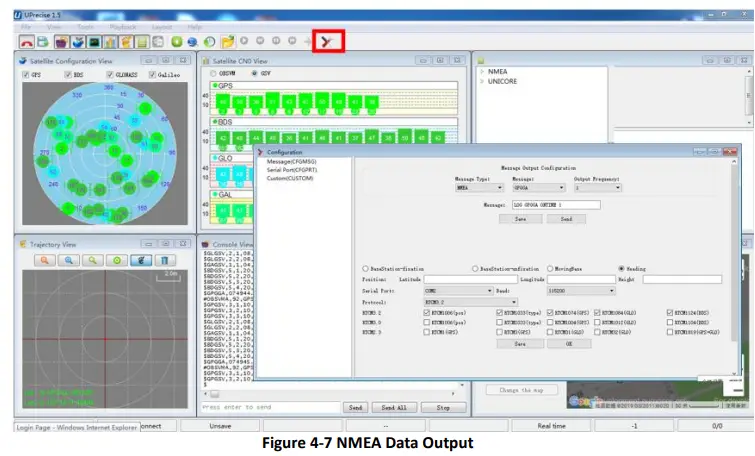The height and width of the screenshot is (456, 755).
Task: Select the OBSVM radio button
Action: pos(213,74)
